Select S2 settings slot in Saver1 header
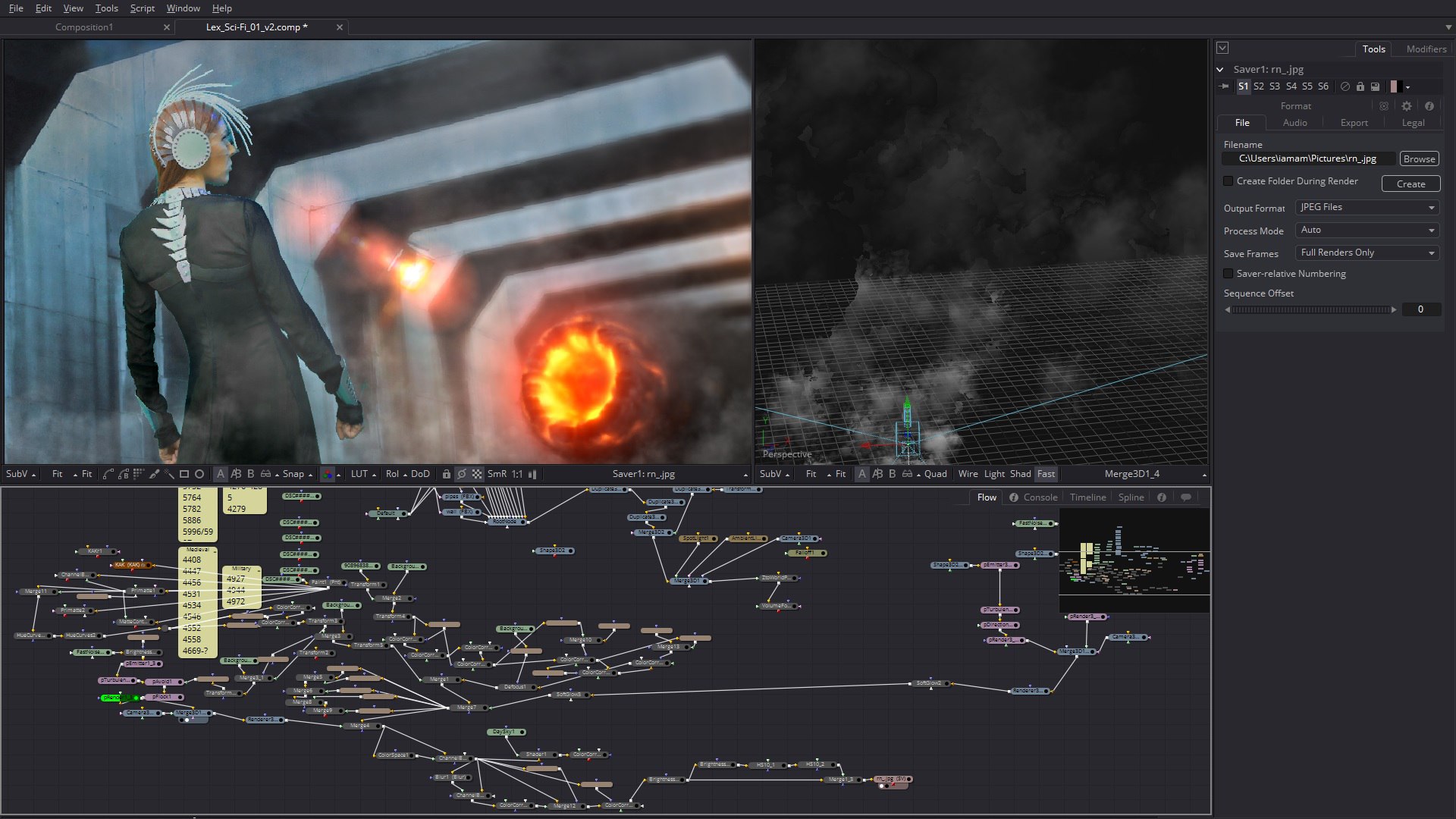Screen dimensions: 1456x819 tap(1259, 86)
